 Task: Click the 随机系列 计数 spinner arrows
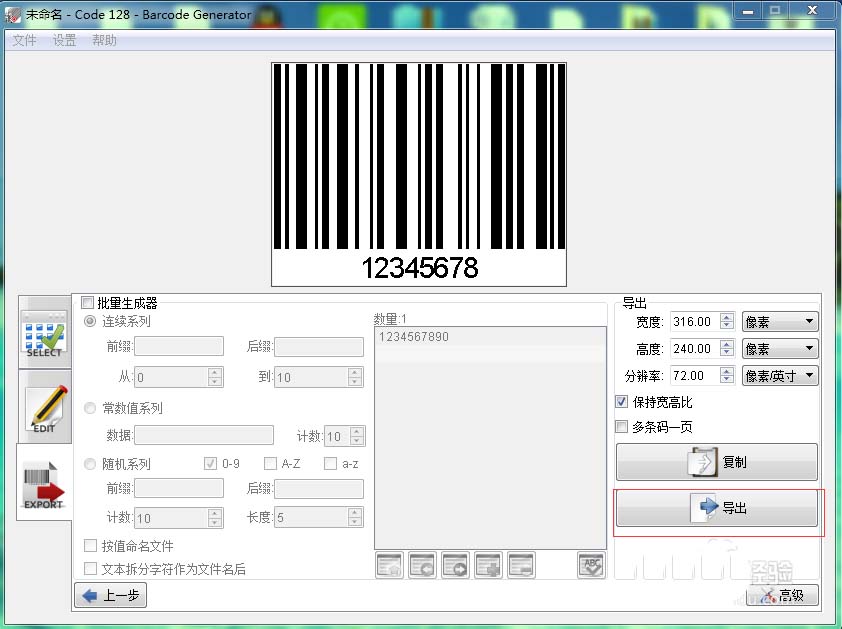[x=215, y=518]
